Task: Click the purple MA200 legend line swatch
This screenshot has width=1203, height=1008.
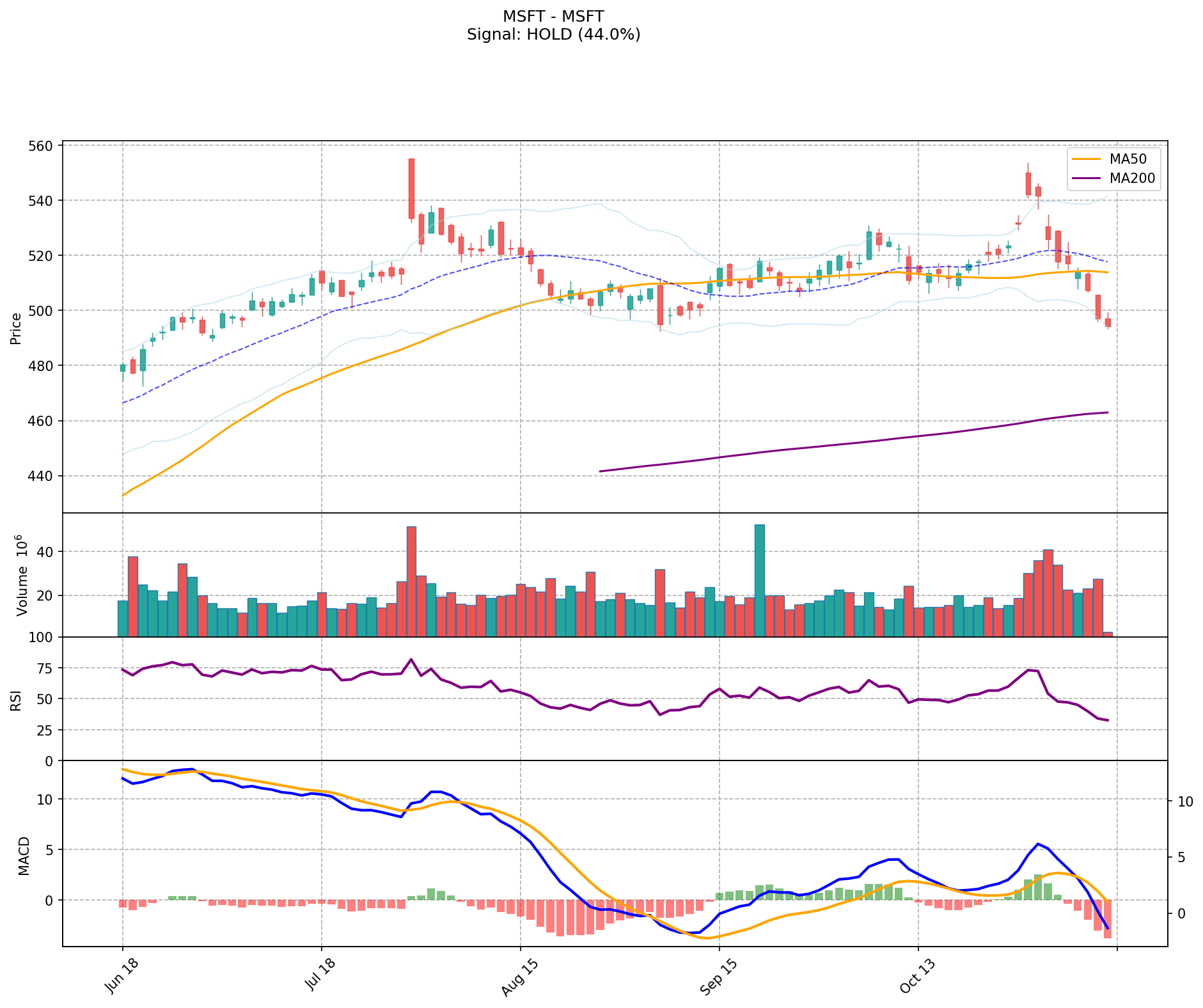Action: pyautogui.click(x=1087, y=178)
